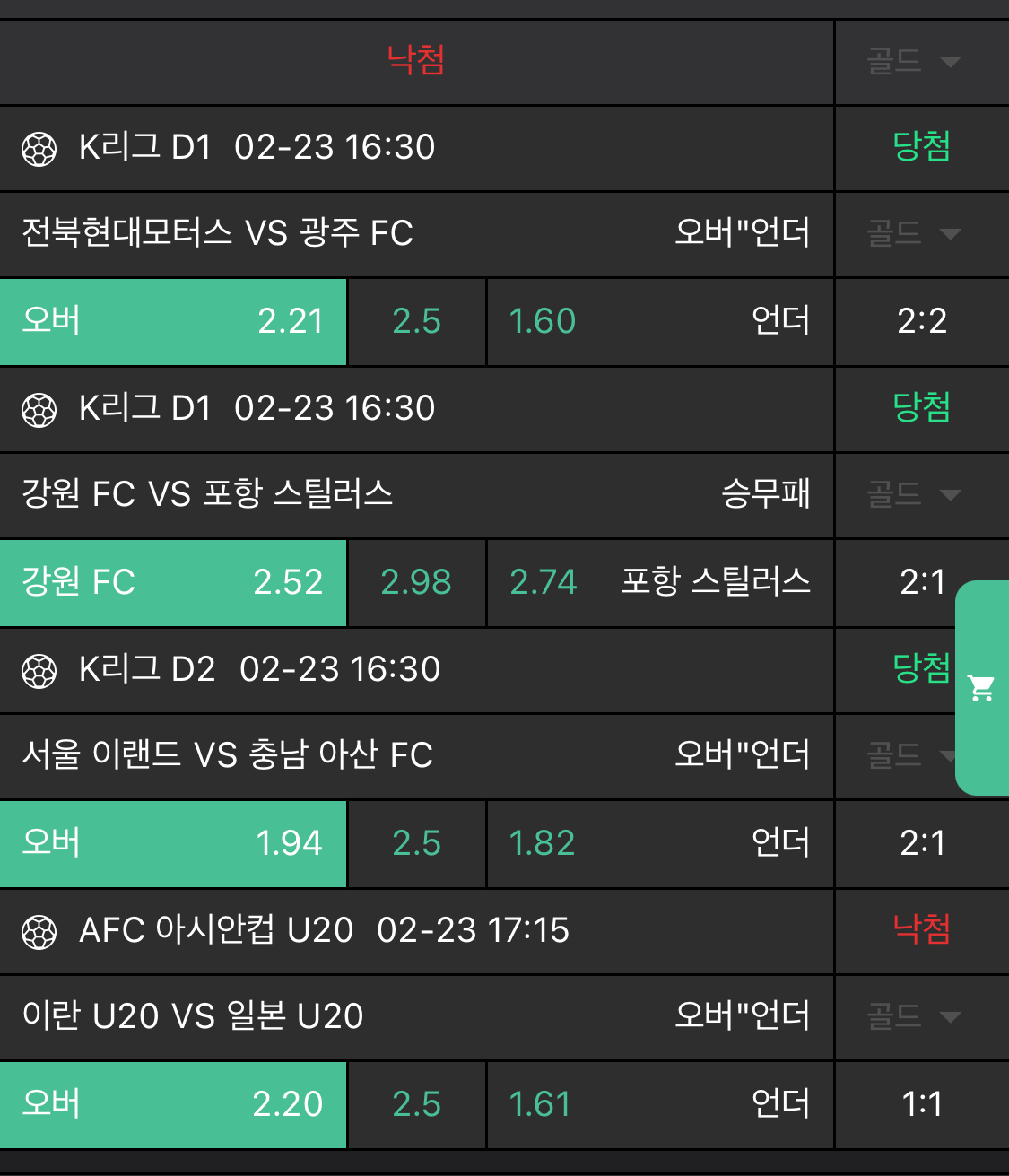Image resolution: width=1009 pixels, height=1176 pixels.
Task: Select 오버 2.21 bet option
Action: coord(173,321)
